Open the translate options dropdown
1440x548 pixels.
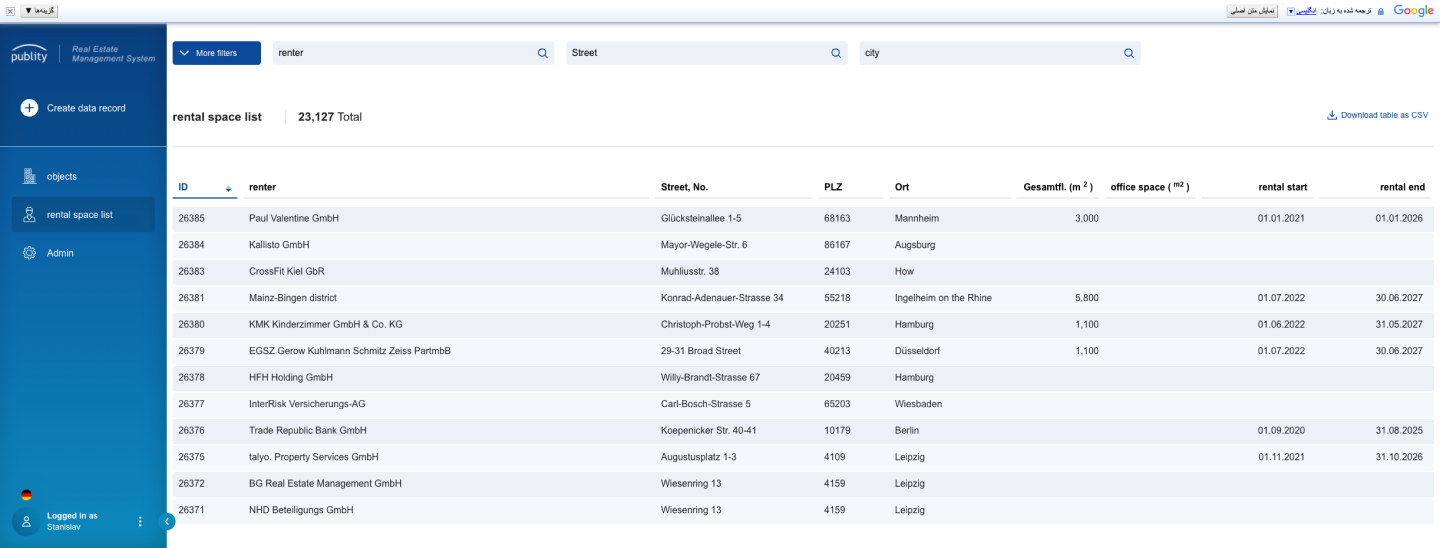(39, 10)
